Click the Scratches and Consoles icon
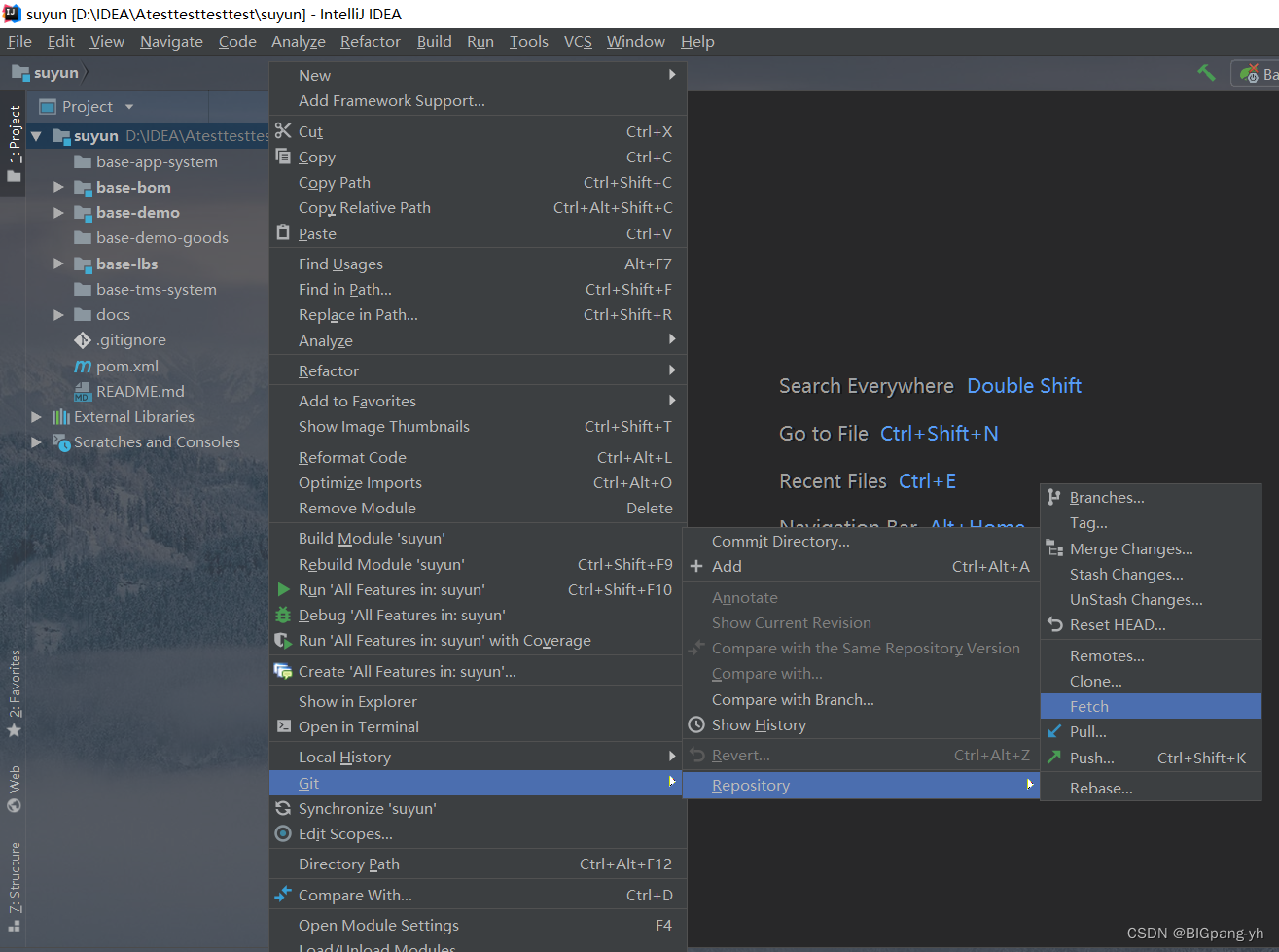1279x952 pixels. click(x=60, y=441)
